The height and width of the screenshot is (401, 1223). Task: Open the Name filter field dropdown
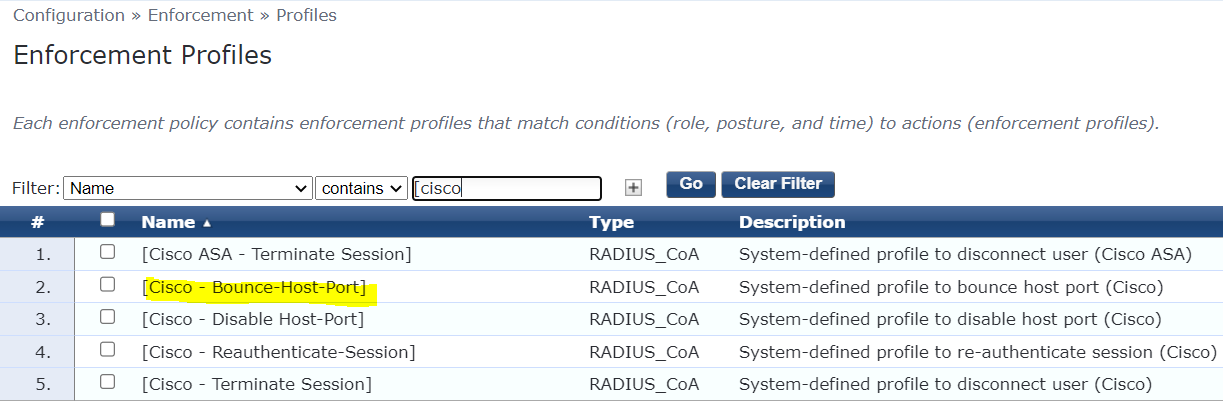point(188,188)
